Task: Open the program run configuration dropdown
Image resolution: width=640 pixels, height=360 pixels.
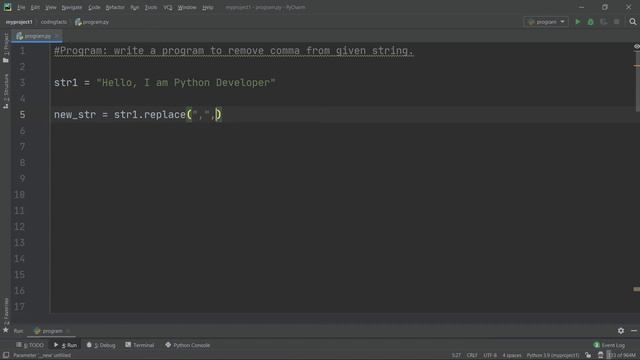Action: coord(546,22)
